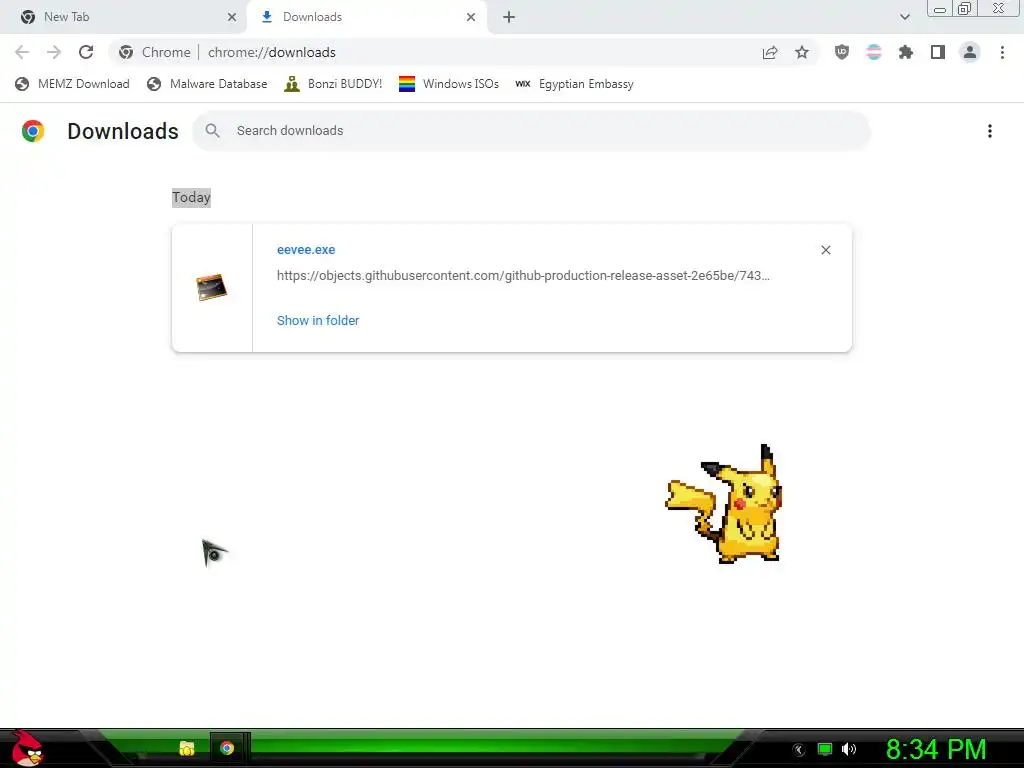The image size is (1024, 768).
Task: Open File Explorer from taskbar
Action: tap(187, 748)
